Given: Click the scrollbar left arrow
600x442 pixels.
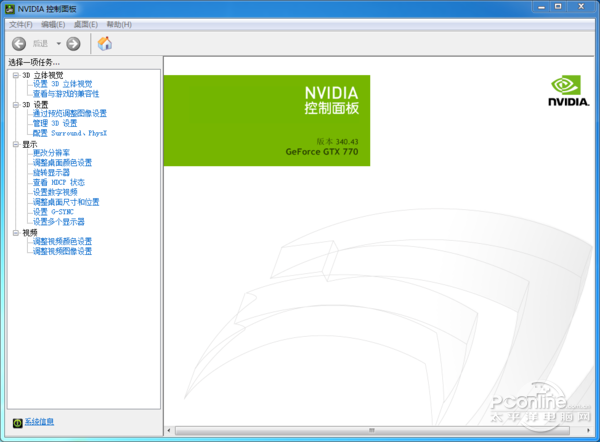Looking at the screenshot, I should click(x=169, y=431).
